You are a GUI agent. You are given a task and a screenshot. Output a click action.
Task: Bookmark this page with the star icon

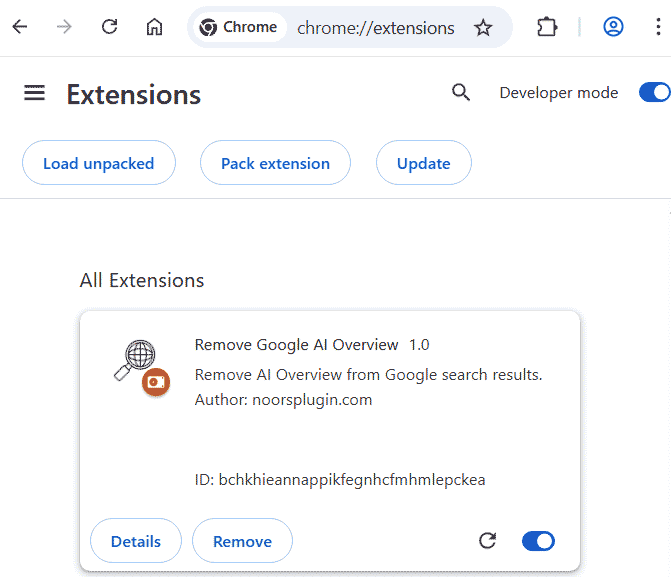pos(483,28)
